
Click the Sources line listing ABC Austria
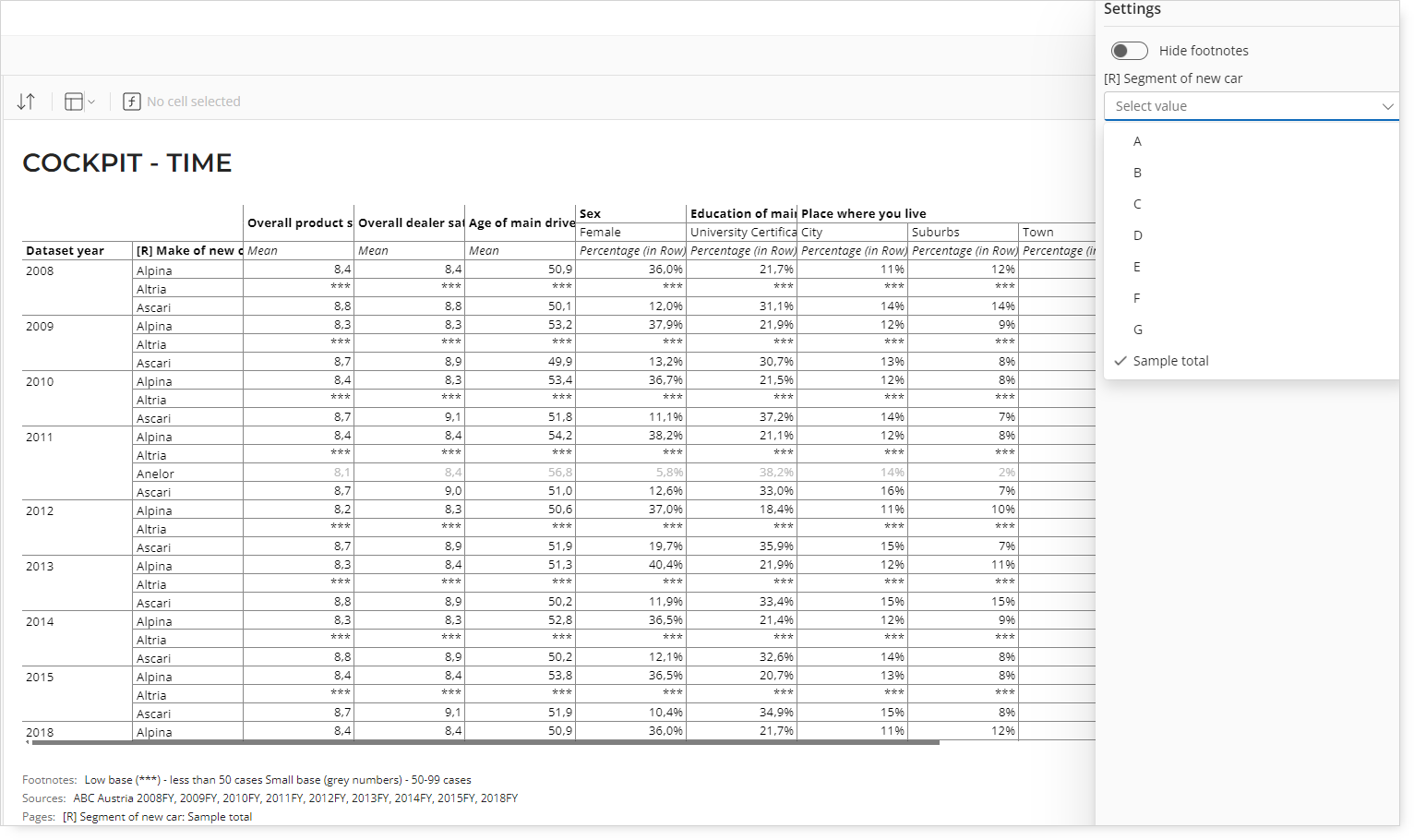(x=270, y=798)
